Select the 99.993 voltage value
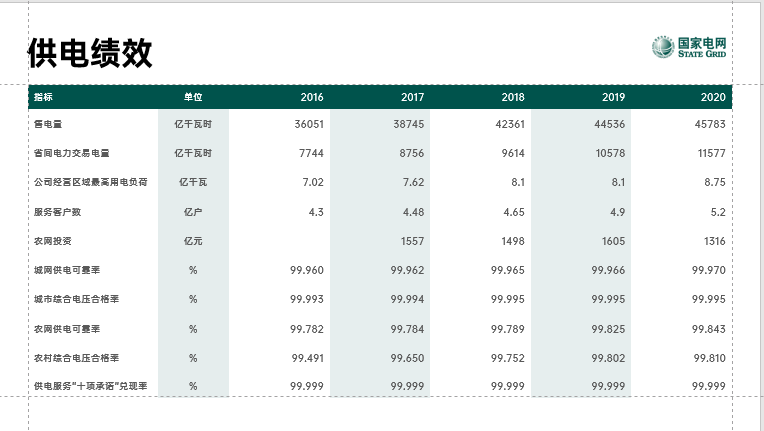 point(307,299)
